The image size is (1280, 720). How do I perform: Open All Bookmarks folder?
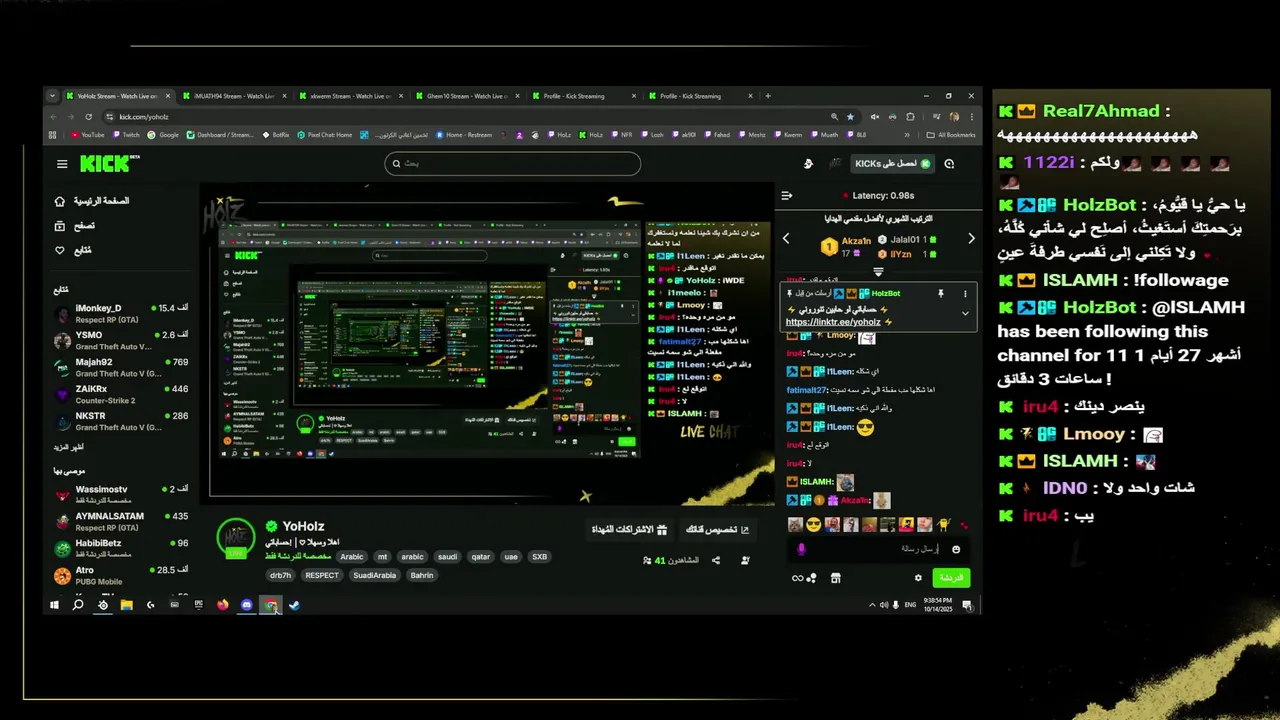pos(951,135)
